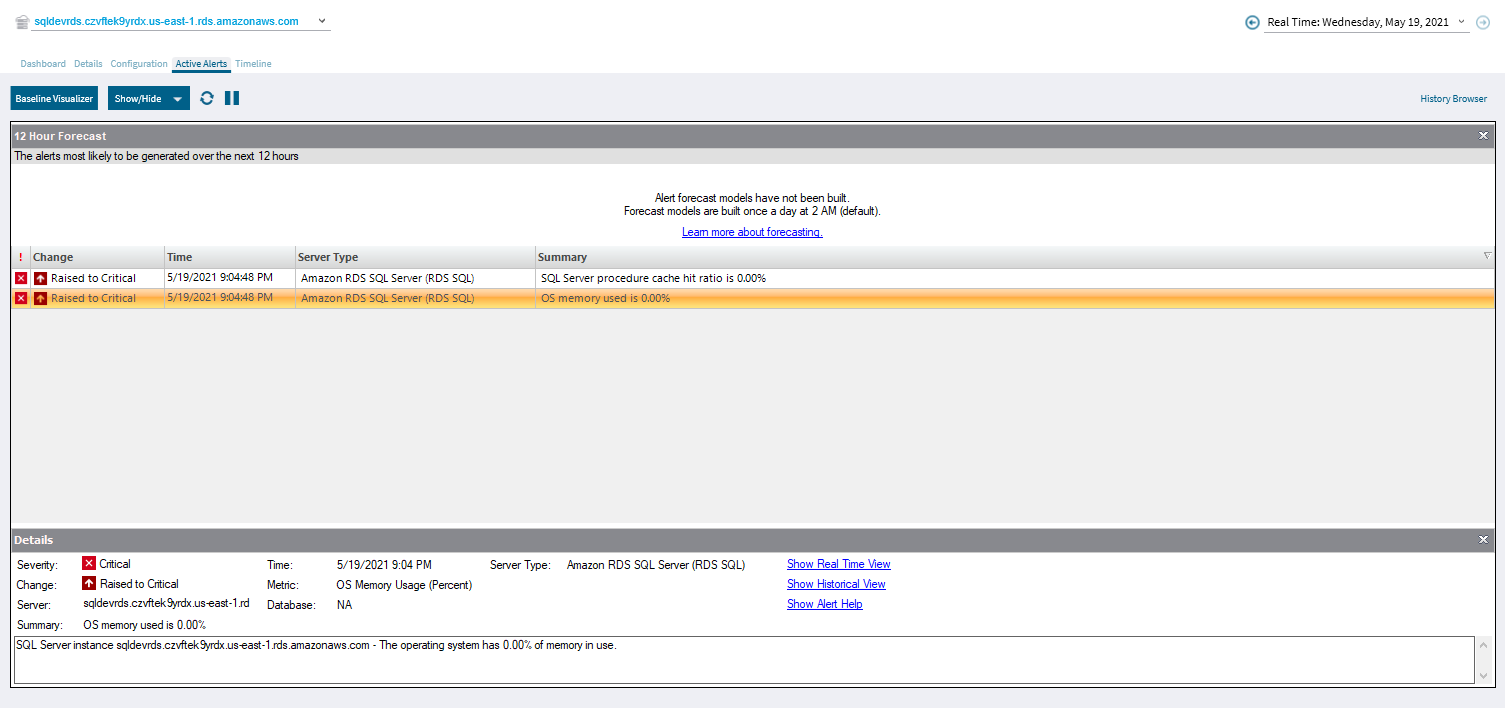The width and height of the screenshot is (1505, 708).
Task: Switch to the Timeline tab
Action: pyautogui.click(x=253, y=64)
